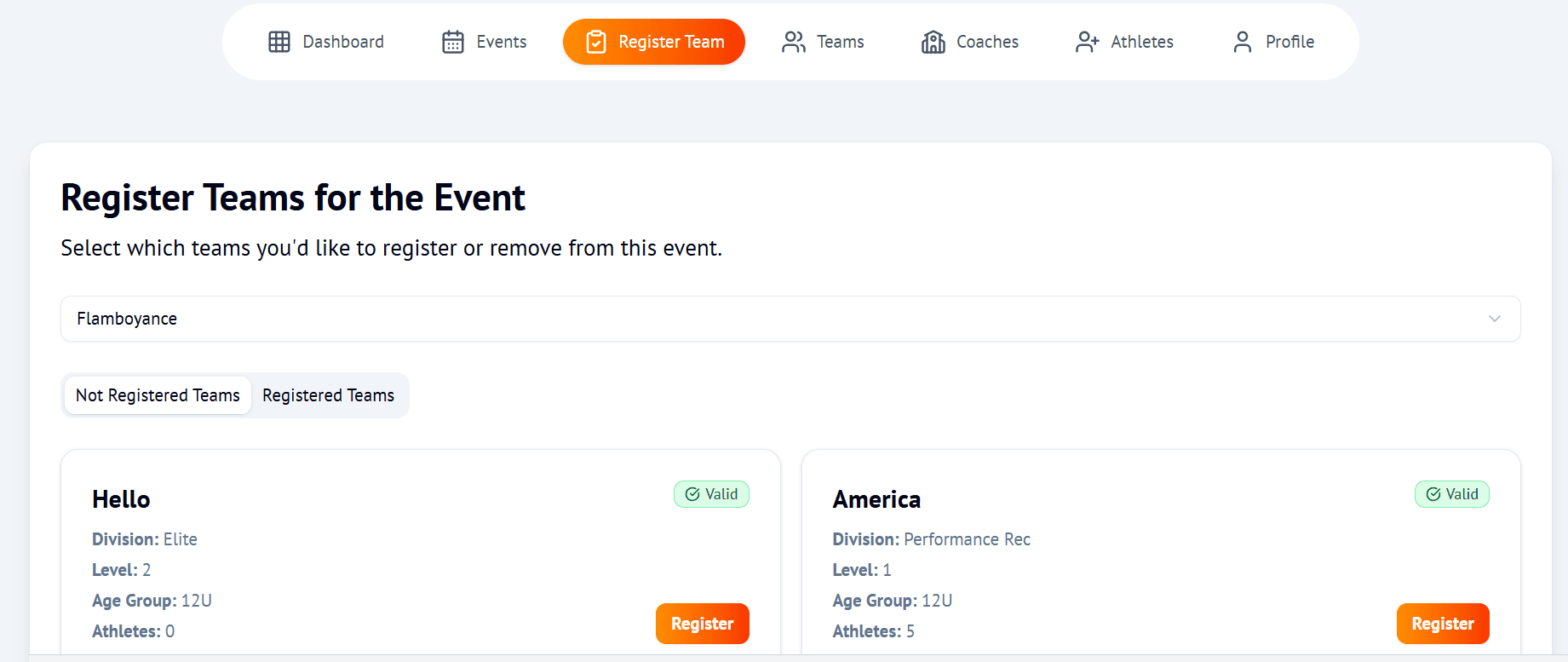Click the "Athletes: 5" text
This screenshot has width=1568, height=662.
pyautogui.click(x=874, y=631)
